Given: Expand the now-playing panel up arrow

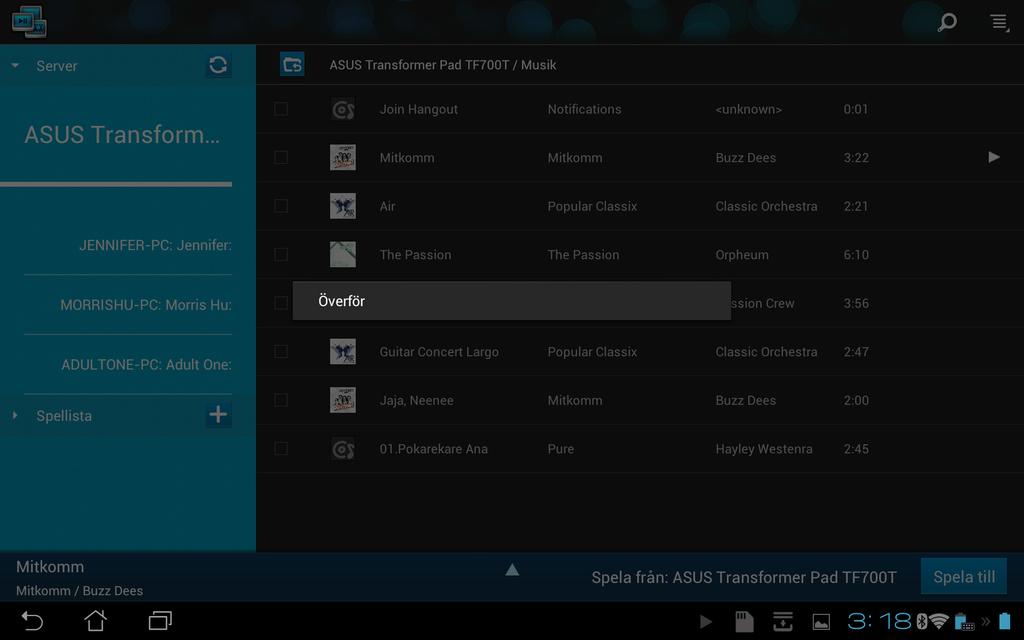Looking at the screenshot, I should point(512,570).
